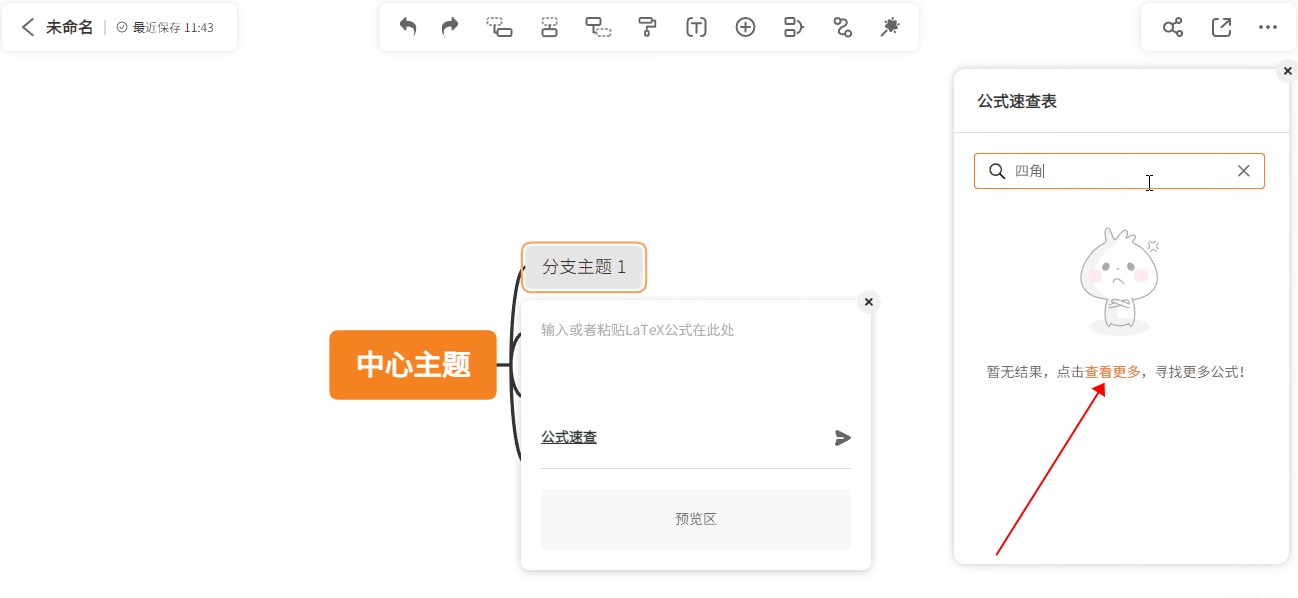Select the insert sibling topic tool
The height and width of the screenshot is (598, 1298).
pos(498,27)
